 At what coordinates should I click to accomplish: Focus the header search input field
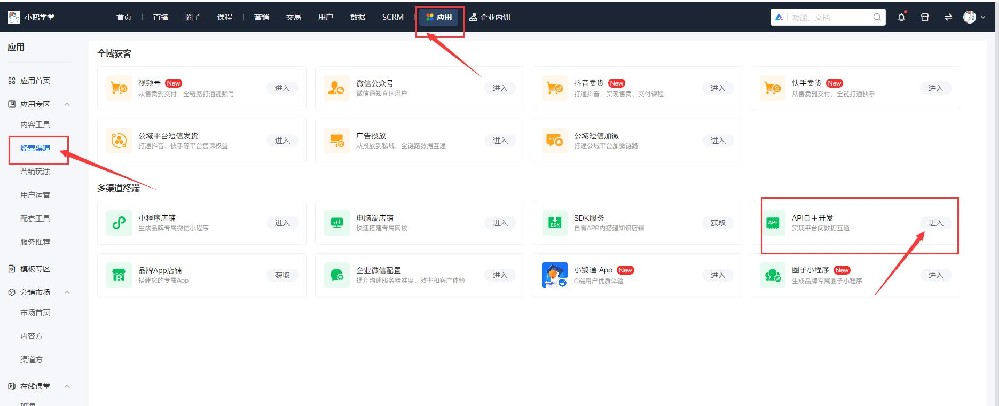830,17
